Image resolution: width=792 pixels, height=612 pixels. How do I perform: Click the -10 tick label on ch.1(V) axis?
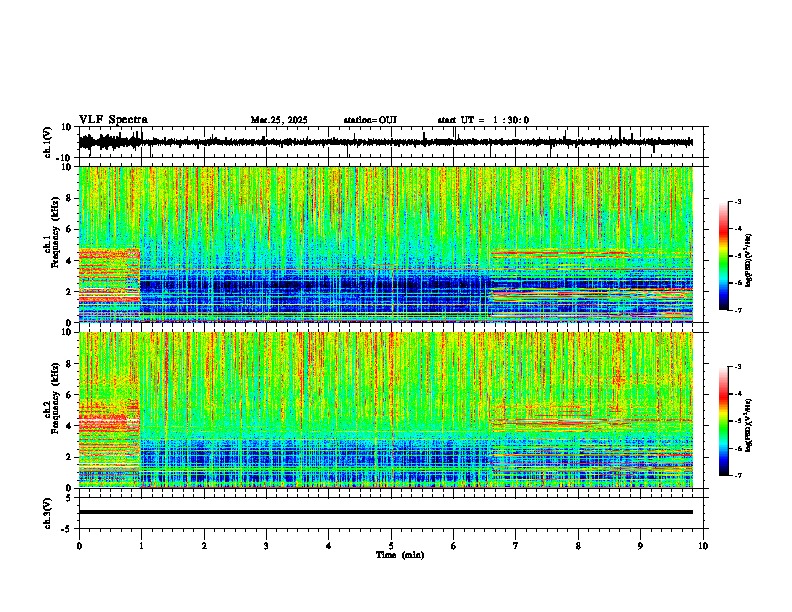point(65,158)
